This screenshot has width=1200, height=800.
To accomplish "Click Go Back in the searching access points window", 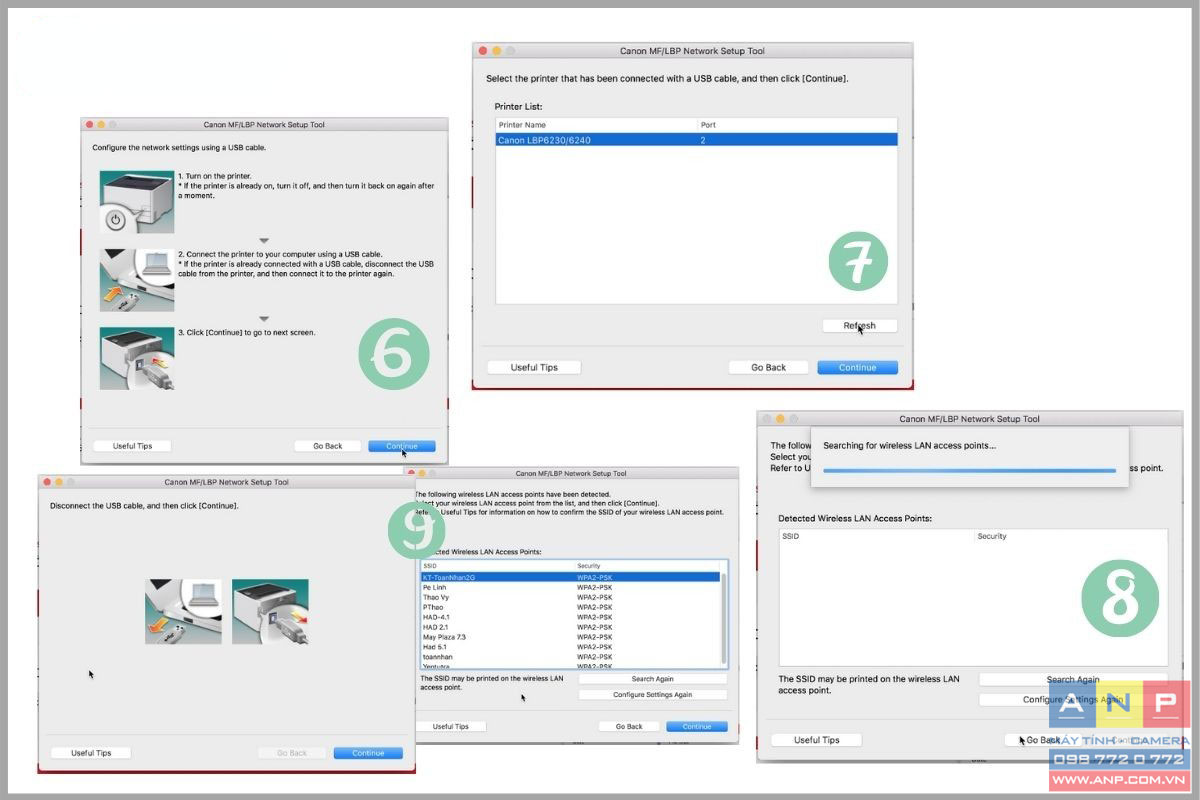I will [x=1043, y=740].
